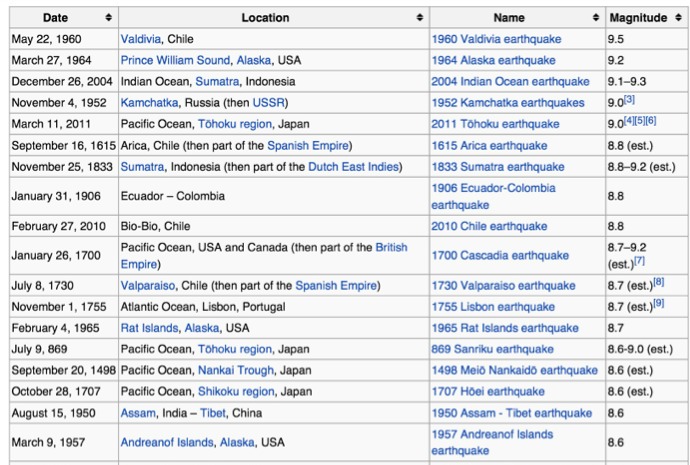Go to the Assam location link

[x=137, y=412]
